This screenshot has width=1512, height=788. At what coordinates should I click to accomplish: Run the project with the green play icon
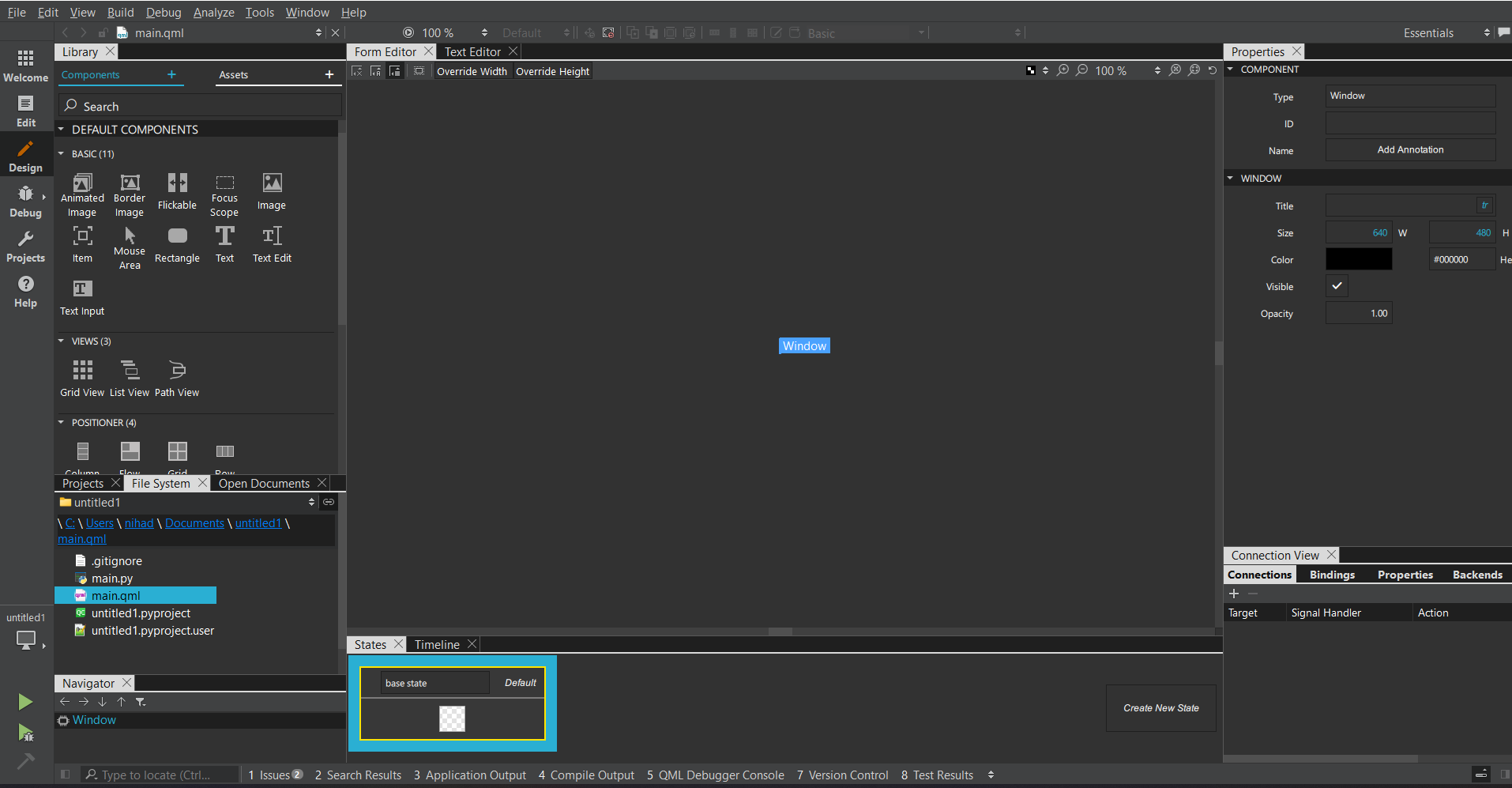(24, 702)
